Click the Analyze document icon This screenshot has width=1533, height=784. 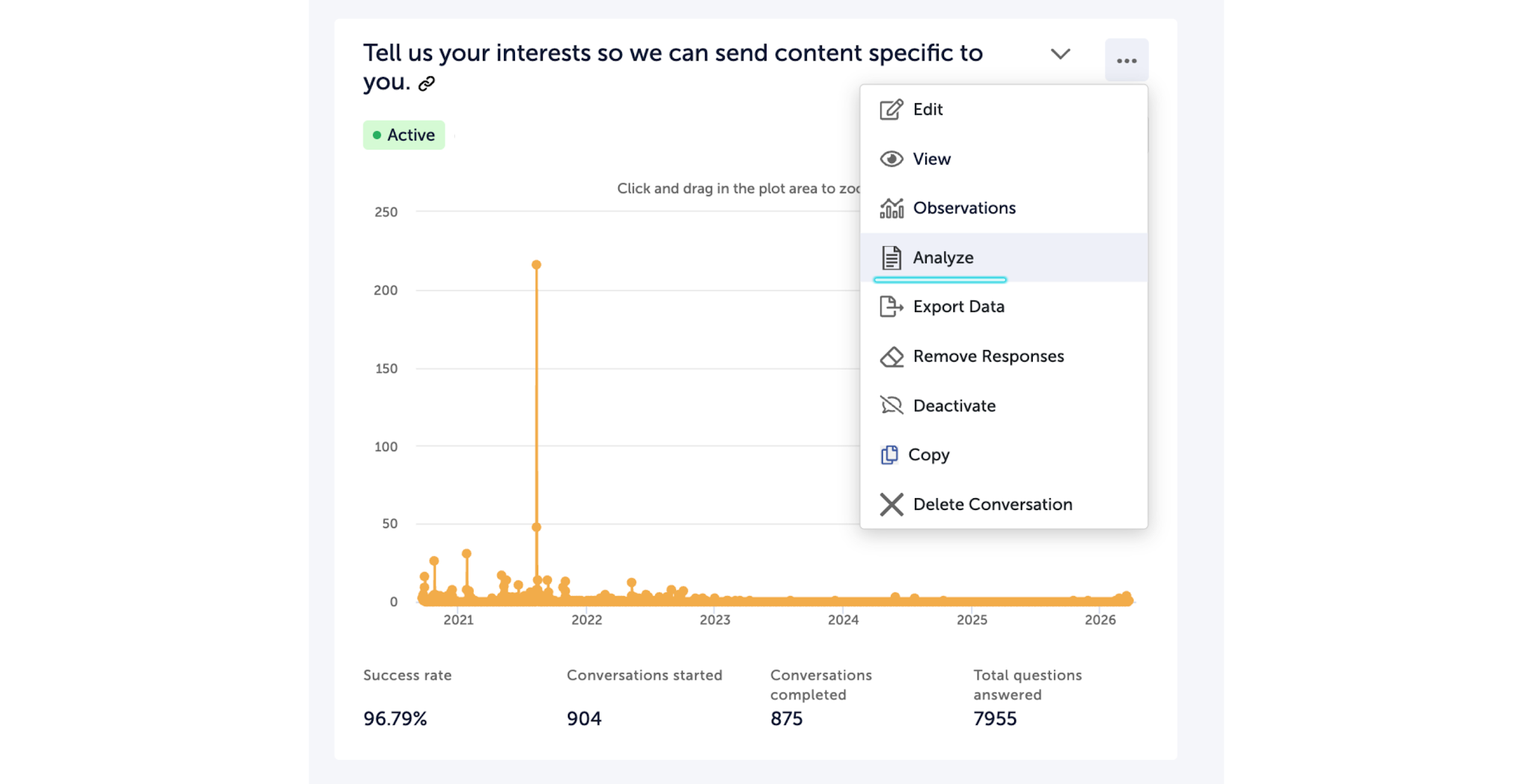tap(891, 258)
